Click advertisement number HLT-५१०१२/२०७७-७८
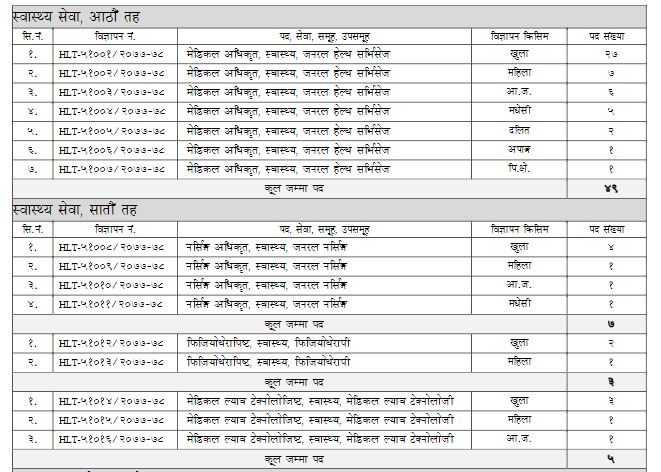 click(x=114, y=343)
